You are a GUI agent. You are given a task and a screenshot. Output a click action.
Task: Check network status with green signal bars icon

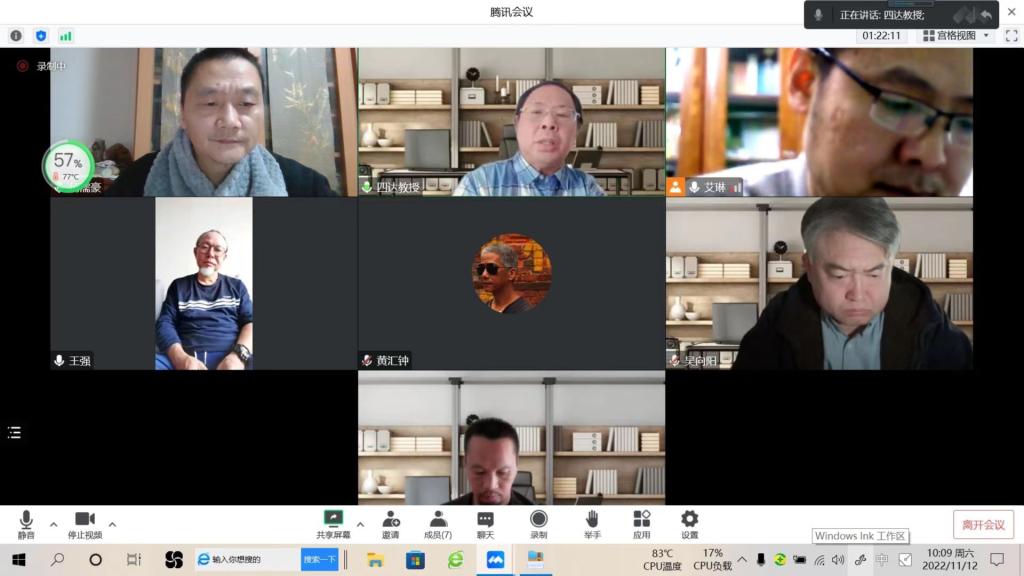[x=66, y=35]
